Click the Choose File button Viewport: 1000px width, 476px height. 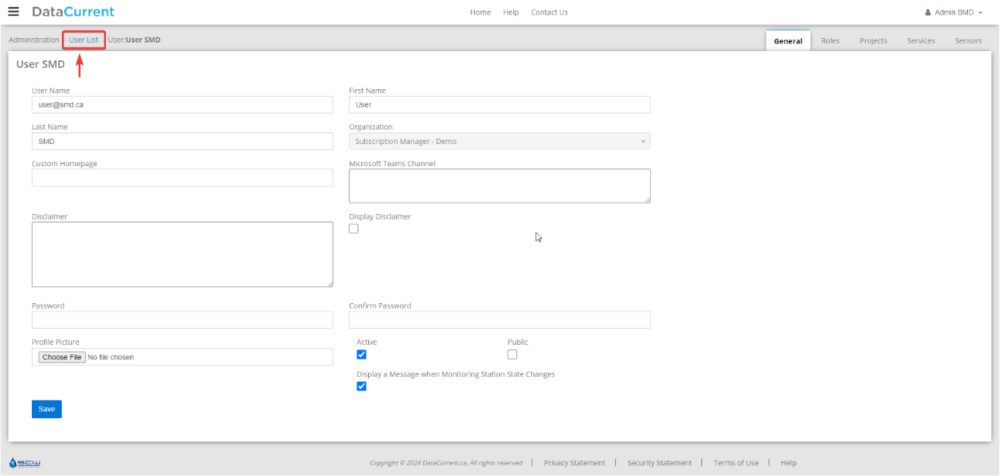[x=61, y=357]
